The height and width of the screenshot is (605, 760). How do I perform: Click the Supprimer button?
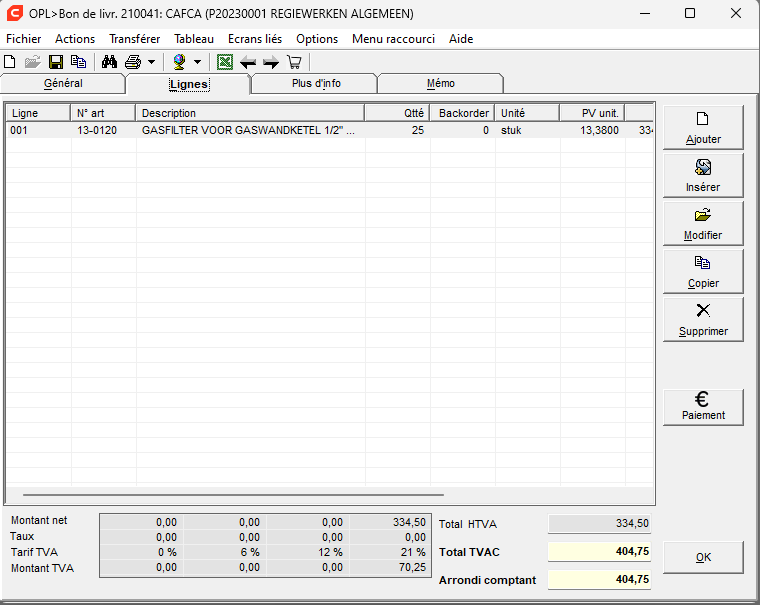click(x=703, y=320)
